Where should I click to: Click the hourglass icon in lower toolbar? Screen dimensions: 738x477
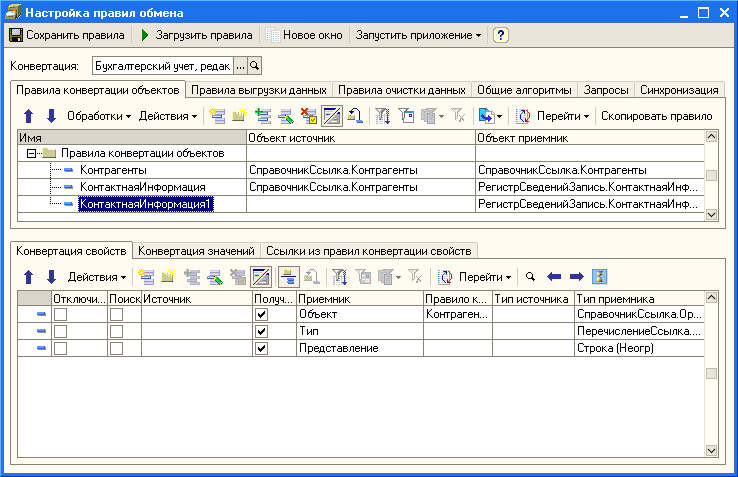pyautogui.click(x=599, y=276)
